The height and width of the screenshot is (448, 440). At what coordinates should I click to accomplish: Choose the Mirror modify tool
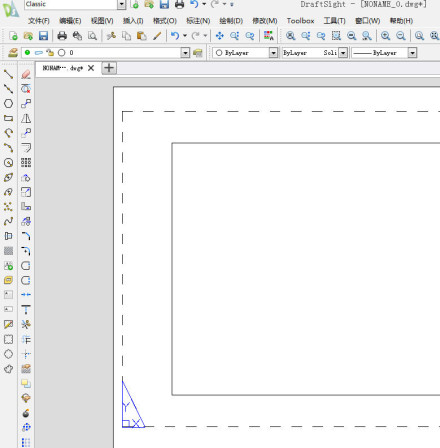pos(26,118)
